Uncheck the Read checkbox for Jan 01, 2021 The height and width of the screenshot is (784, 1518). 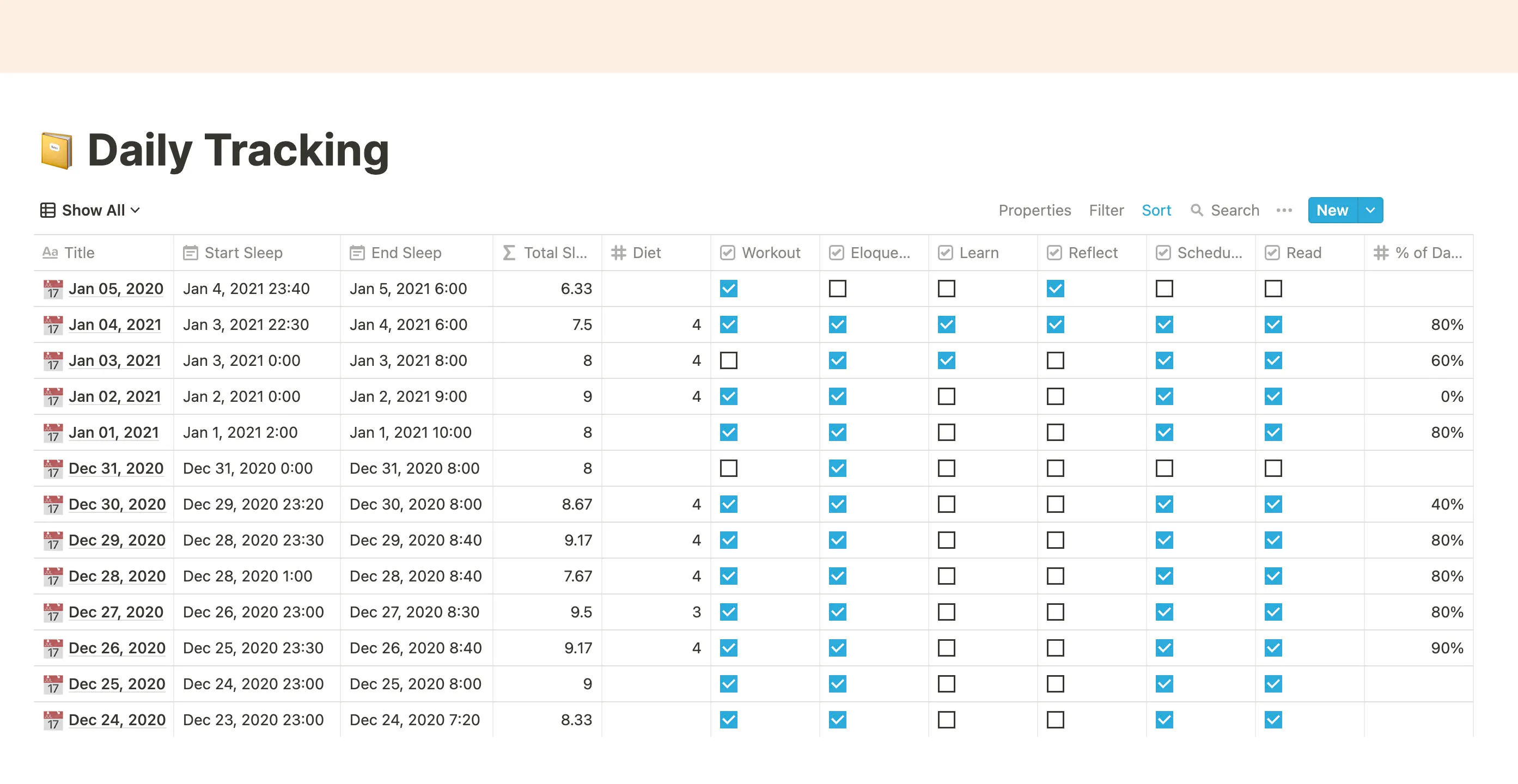click(1273, 432)
